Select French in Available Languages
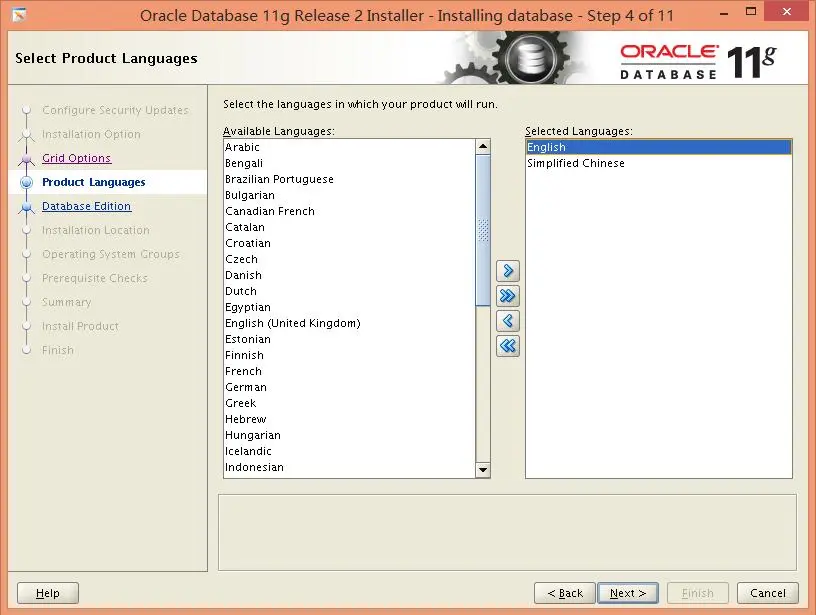This screenshot has height=615, width=816. [349, 371]
